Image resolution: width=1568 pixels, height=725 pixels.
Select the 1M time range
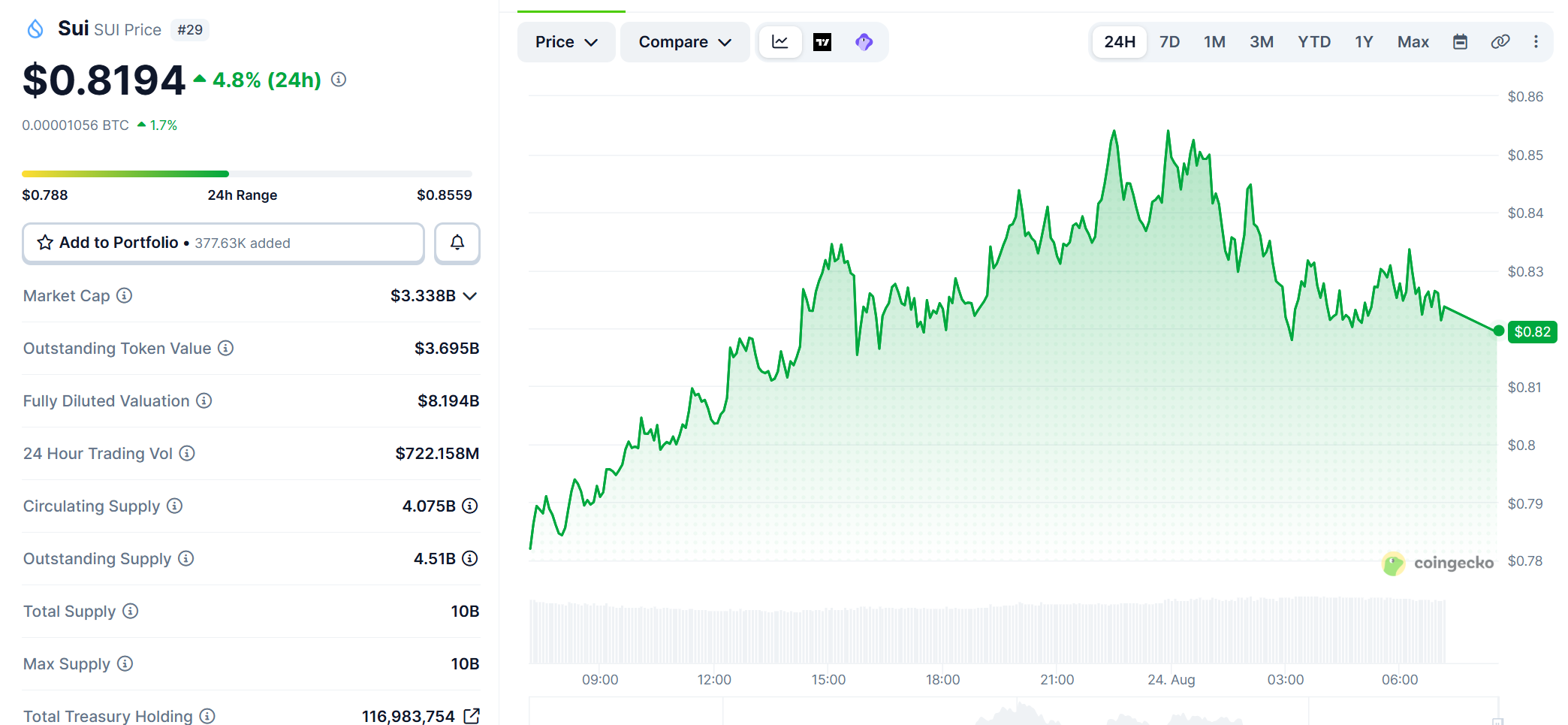1214,42
